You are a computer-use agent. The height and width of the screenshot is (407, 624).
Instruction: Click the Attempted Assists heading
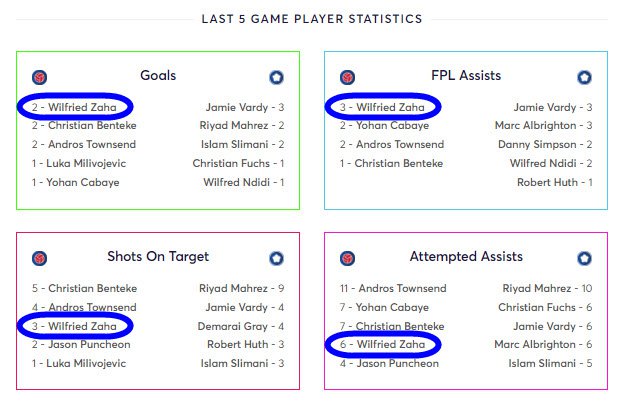[x=466, y=257]
